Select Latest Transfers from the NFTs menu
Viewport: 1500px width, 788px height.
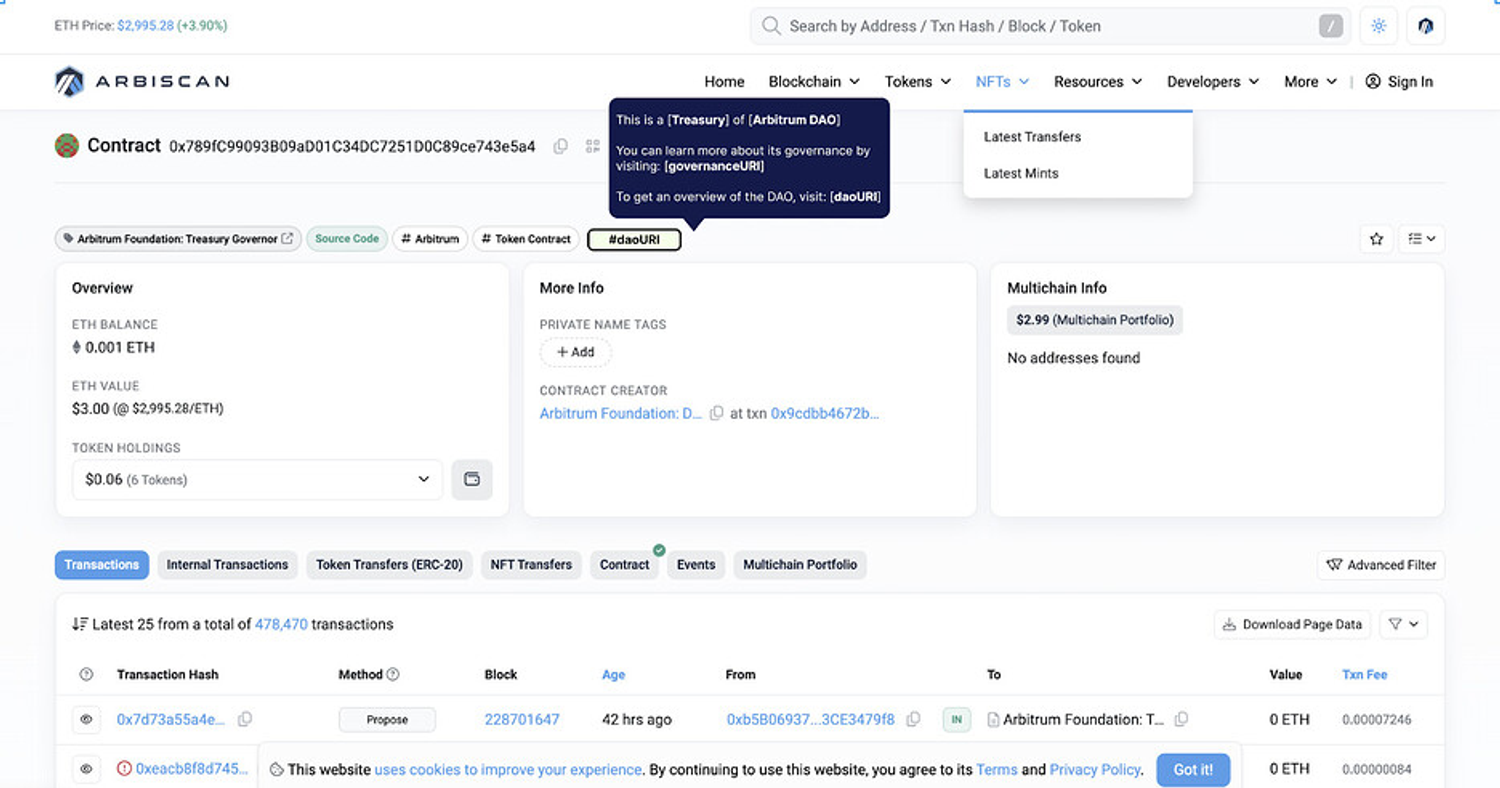[1032, 137]
